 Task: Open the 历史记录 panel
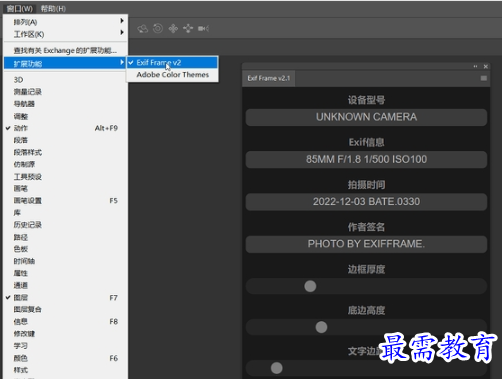pos(66,225)
